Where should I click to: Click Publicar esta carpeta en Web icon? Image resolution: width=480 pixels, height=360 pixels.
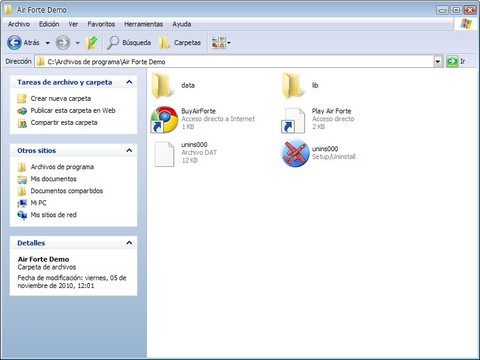[x=22, y=111]
